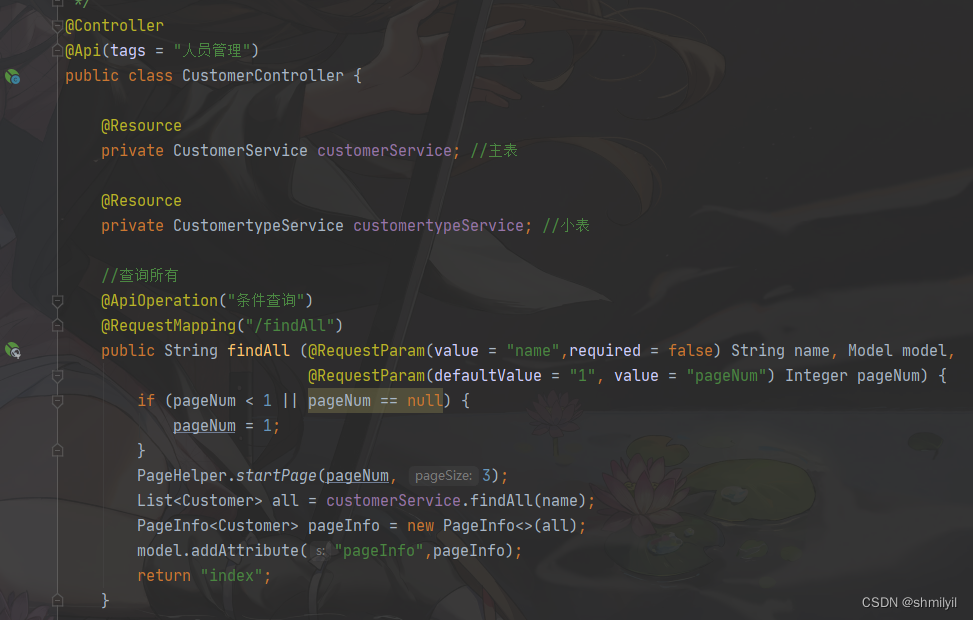Collapse the fold marker next to @Controller annotation

[x=57, y=26]
